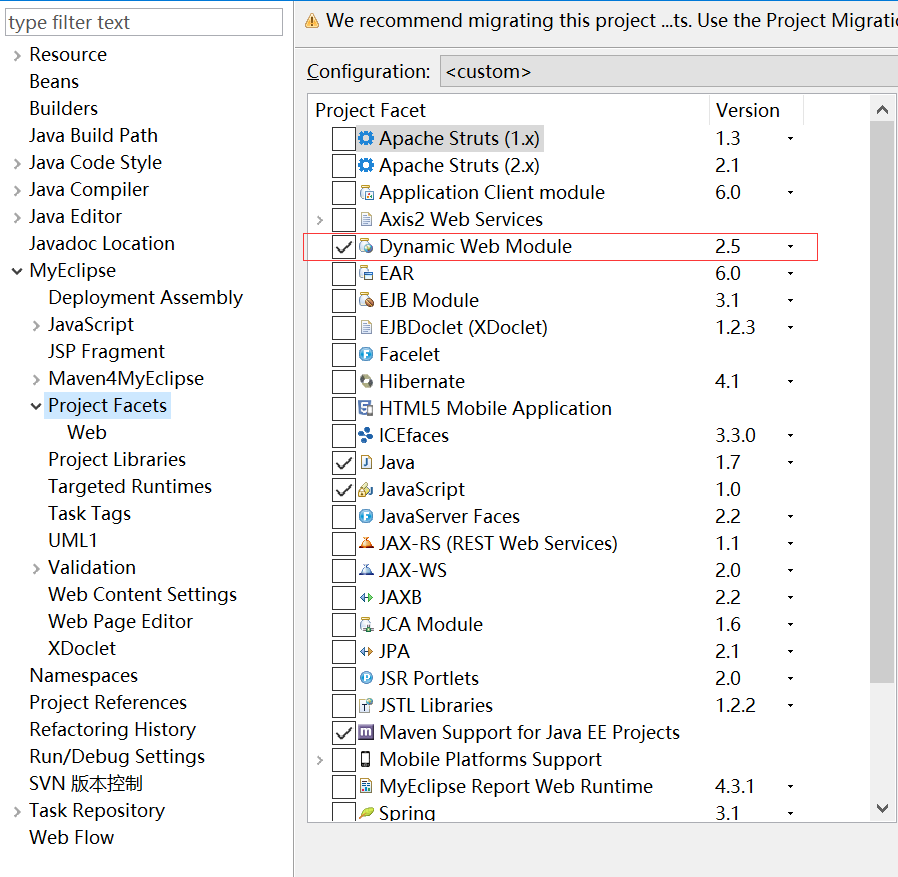
Task: Click the filter text input field
Action: 144,22
